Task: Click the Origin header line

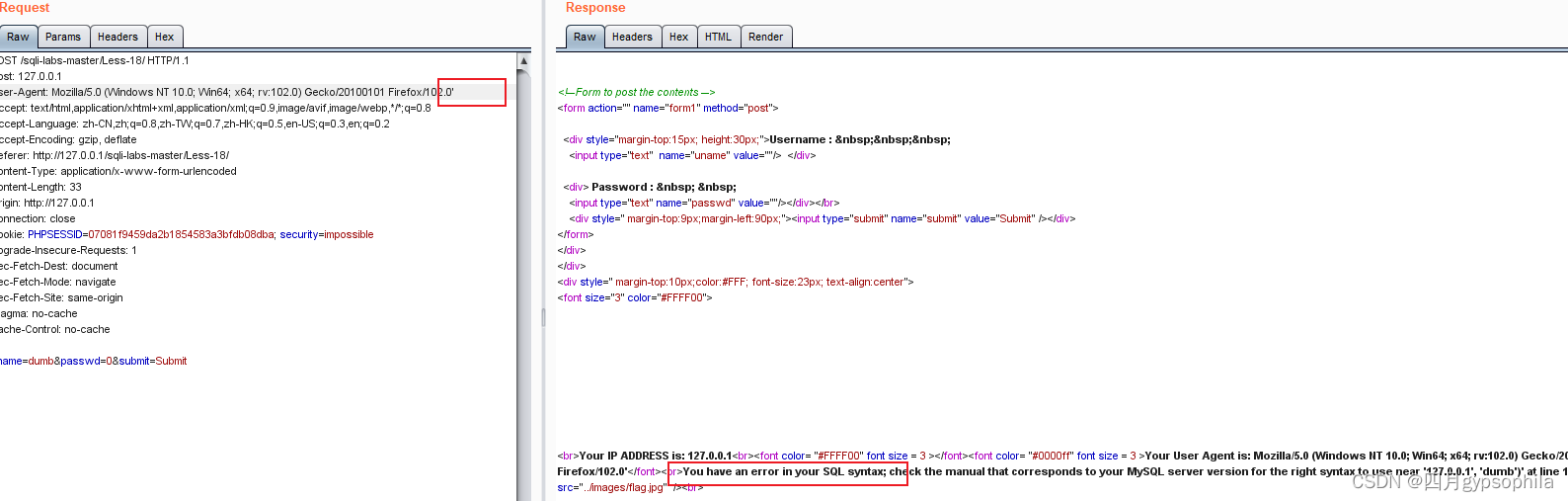Action: 46,203
